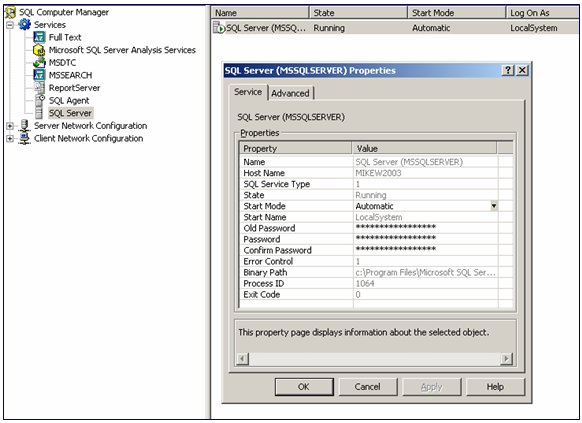This screenshot has height=423, width=582.
Task: Click the MIKEW2003 host name value
Action: point(378,173)
